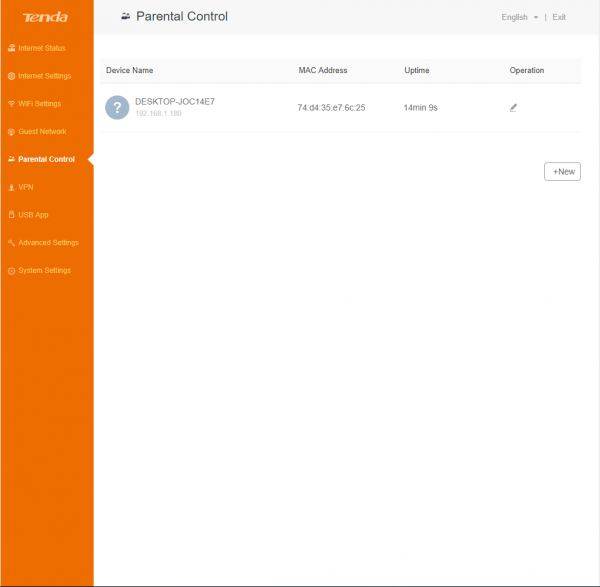Click MAC address 74:d4:35:e7:6c:25
The height and width of the screenshot is (587, 600).
click(331, 108)
